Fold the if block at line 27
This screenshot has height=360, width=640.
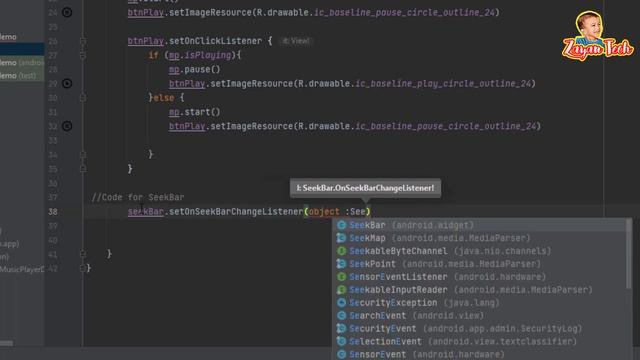click(83, 55)
